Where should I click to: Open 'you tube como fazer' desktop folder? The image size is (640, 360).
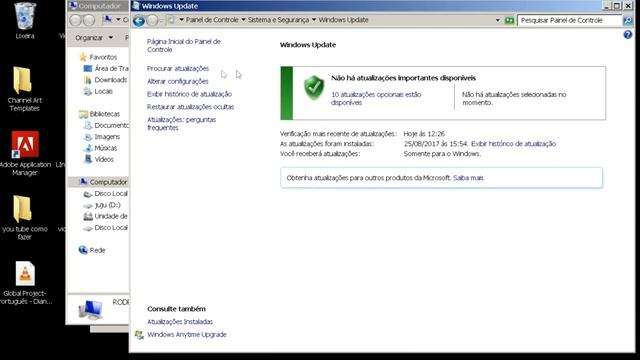(22, 209)
